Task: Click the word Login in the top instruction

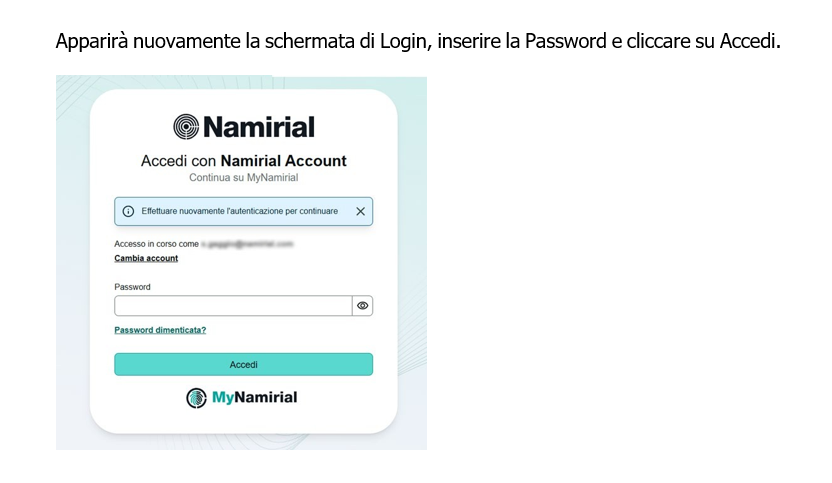Action: pos(403,41)
